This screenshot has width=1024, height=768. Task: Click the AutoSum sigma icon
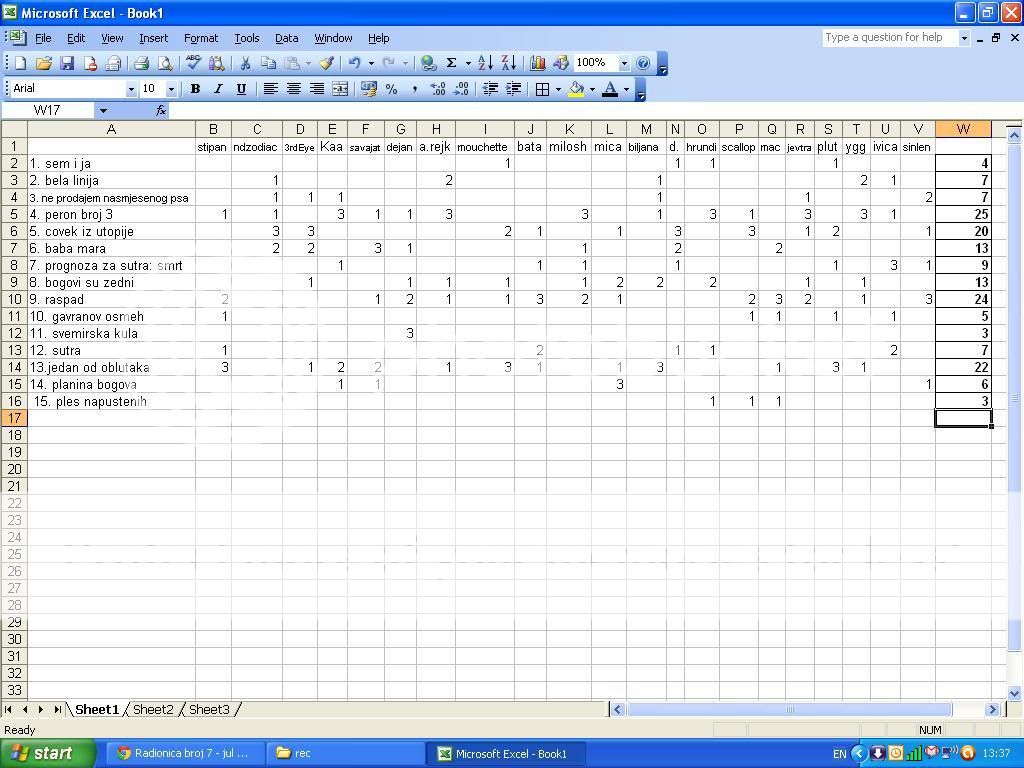tap(451, 63)
